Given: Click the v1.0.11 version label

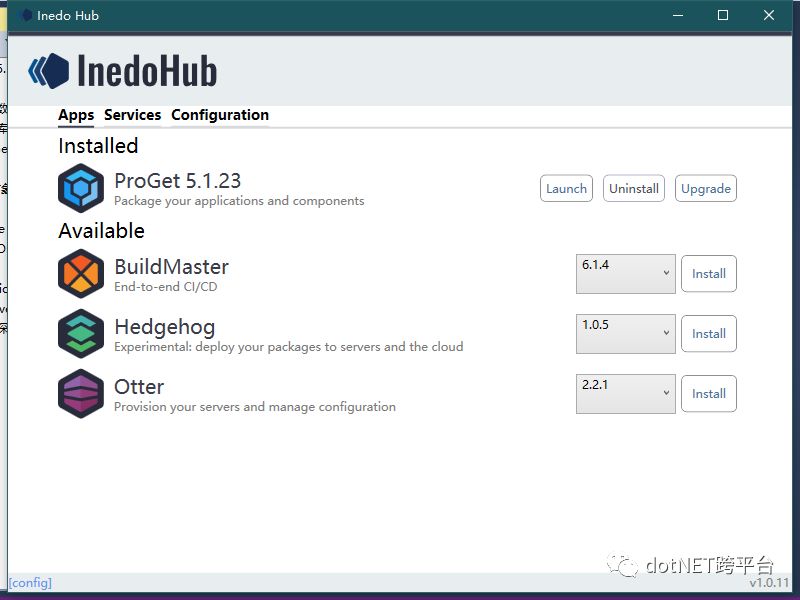Looking at the screenshot, I should (x=769, y=583).
